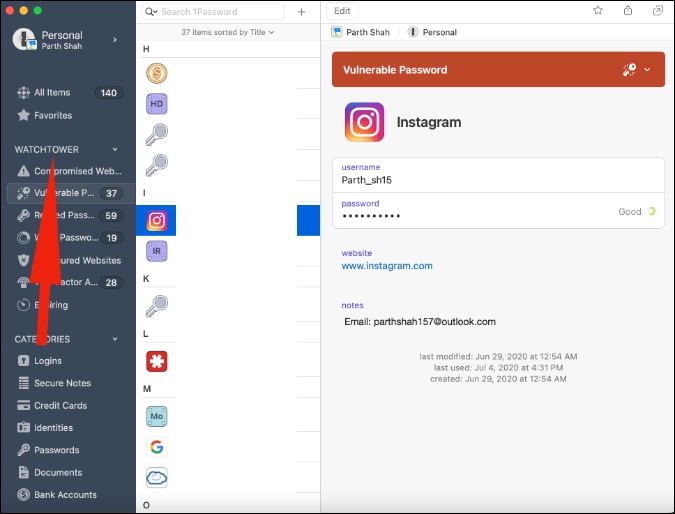Open Identities category

pyautogui.click(x=45, y=428)
